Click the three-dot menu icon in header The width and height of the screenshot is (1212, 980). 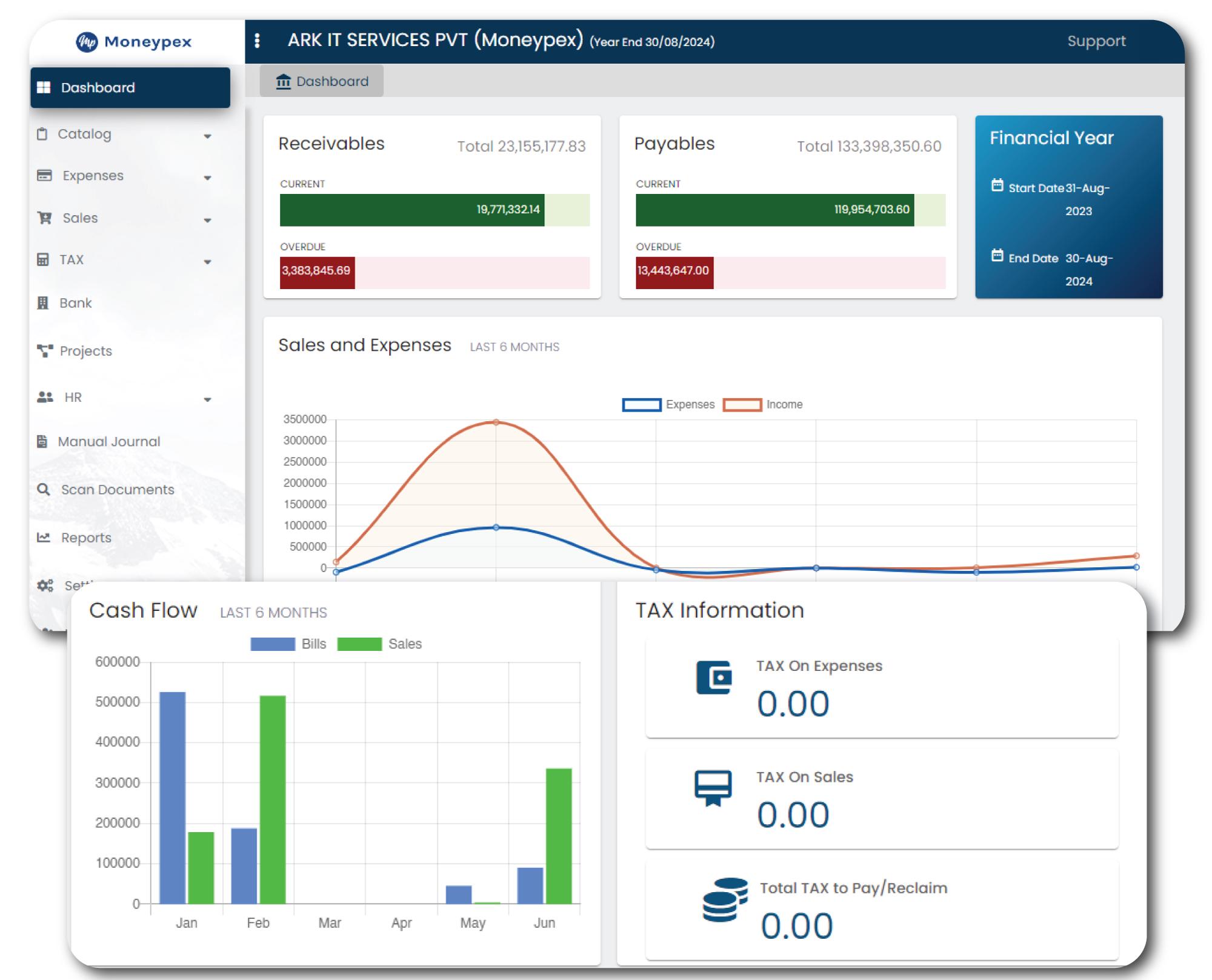coord(258,41)
